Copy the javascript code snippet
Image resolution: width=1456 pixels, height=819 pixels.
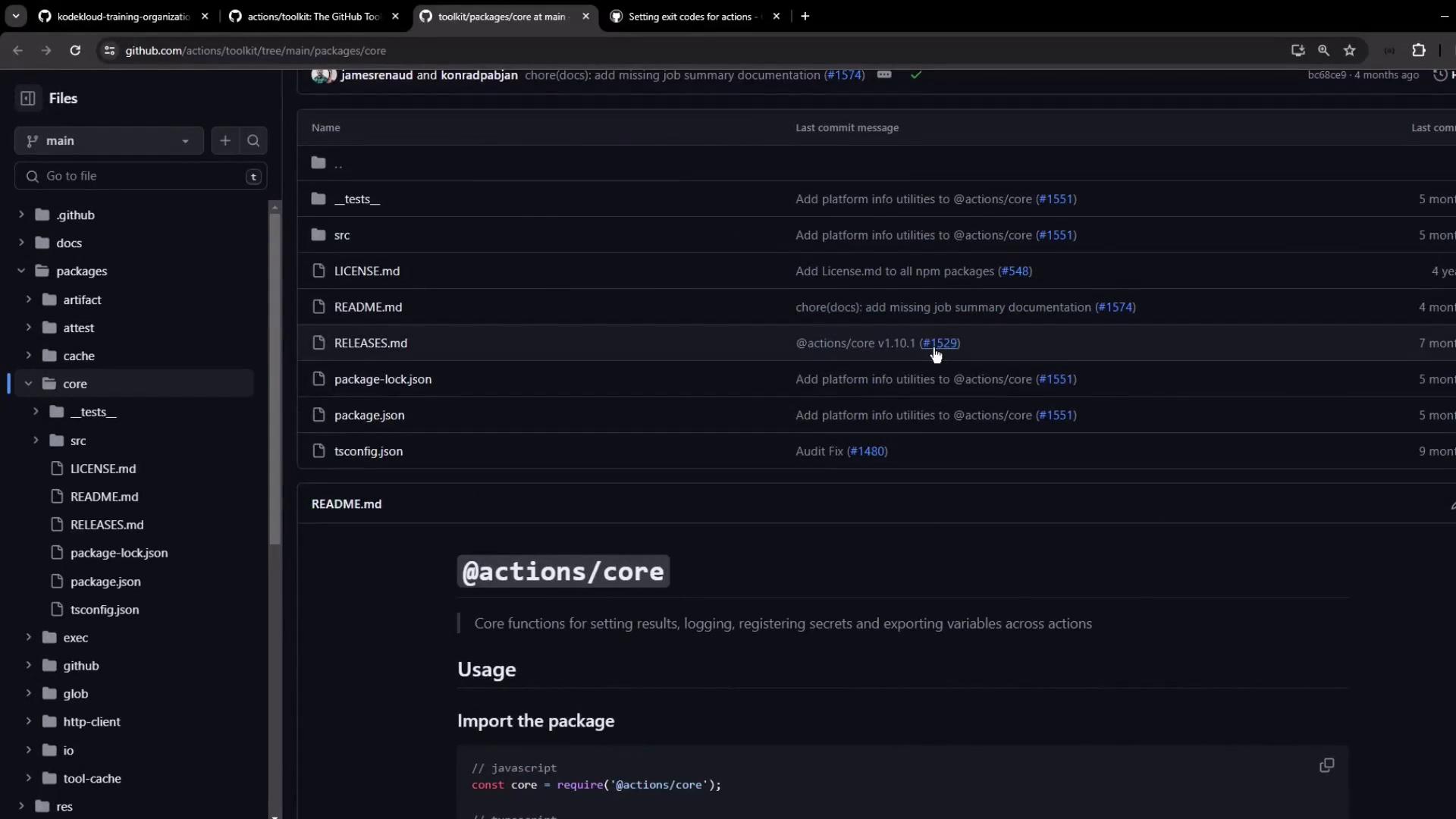1326,765
